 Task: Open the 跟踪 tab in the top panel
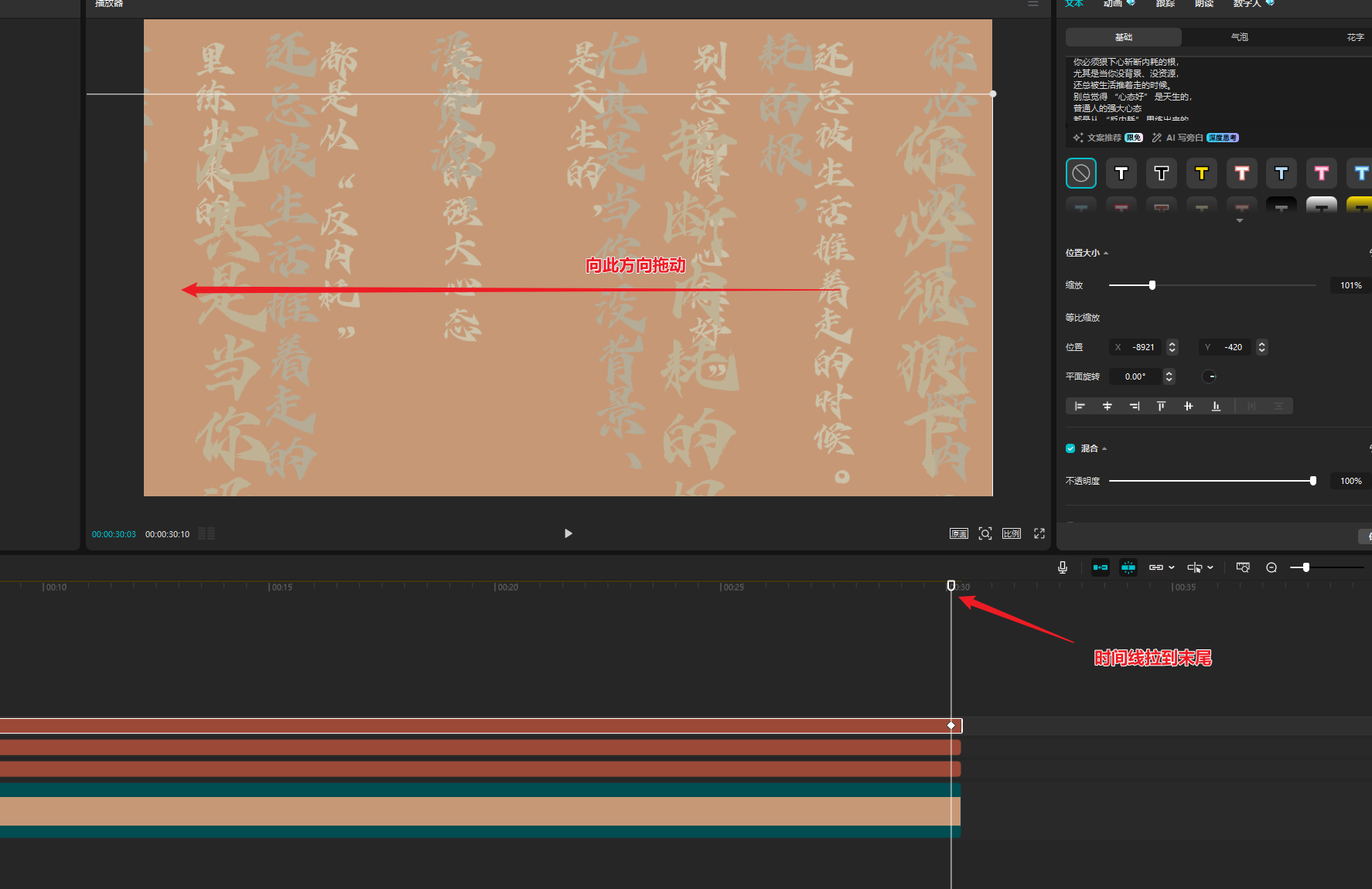point(1165,4)
